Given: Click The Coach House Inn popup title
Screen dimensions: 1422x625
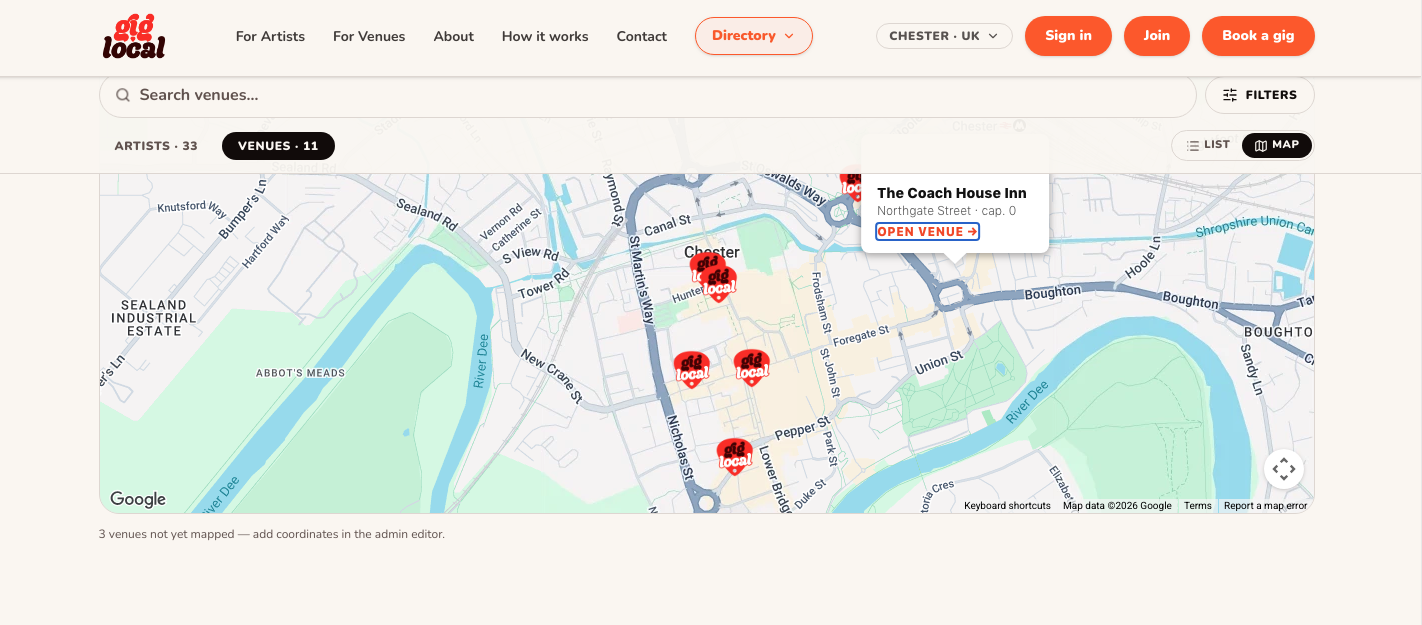Looking at the screenshot, I should pyautogui.click(x=952, y=193).
